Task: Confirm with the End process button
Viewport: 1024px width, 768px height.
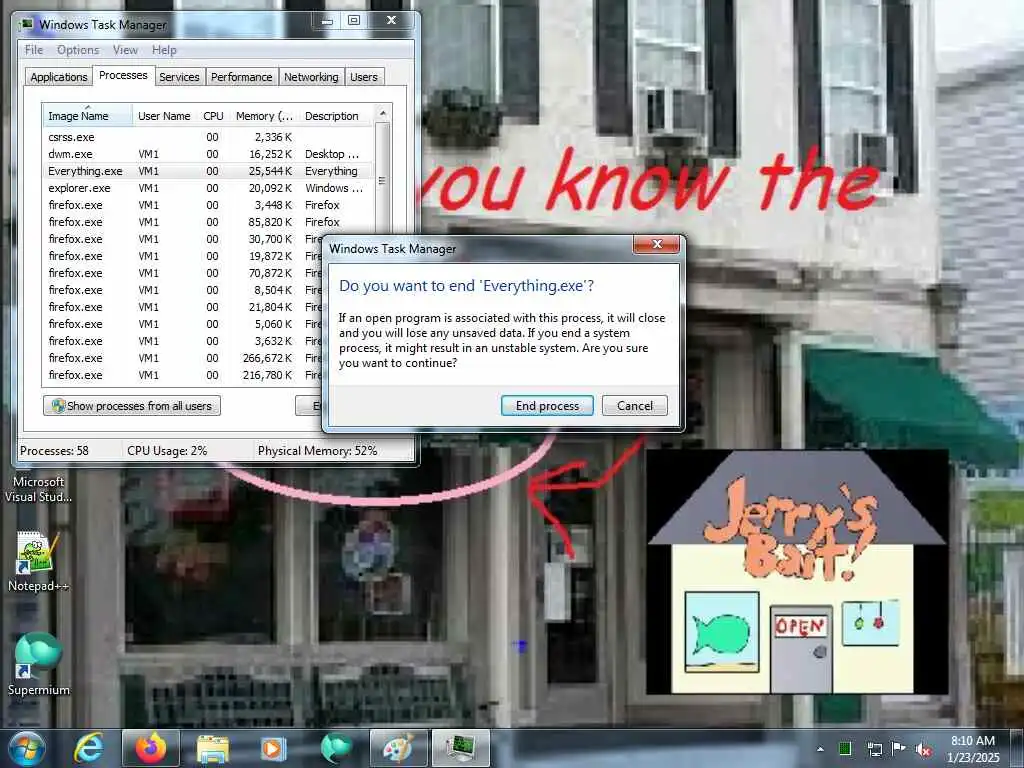Action: [547, 406]
